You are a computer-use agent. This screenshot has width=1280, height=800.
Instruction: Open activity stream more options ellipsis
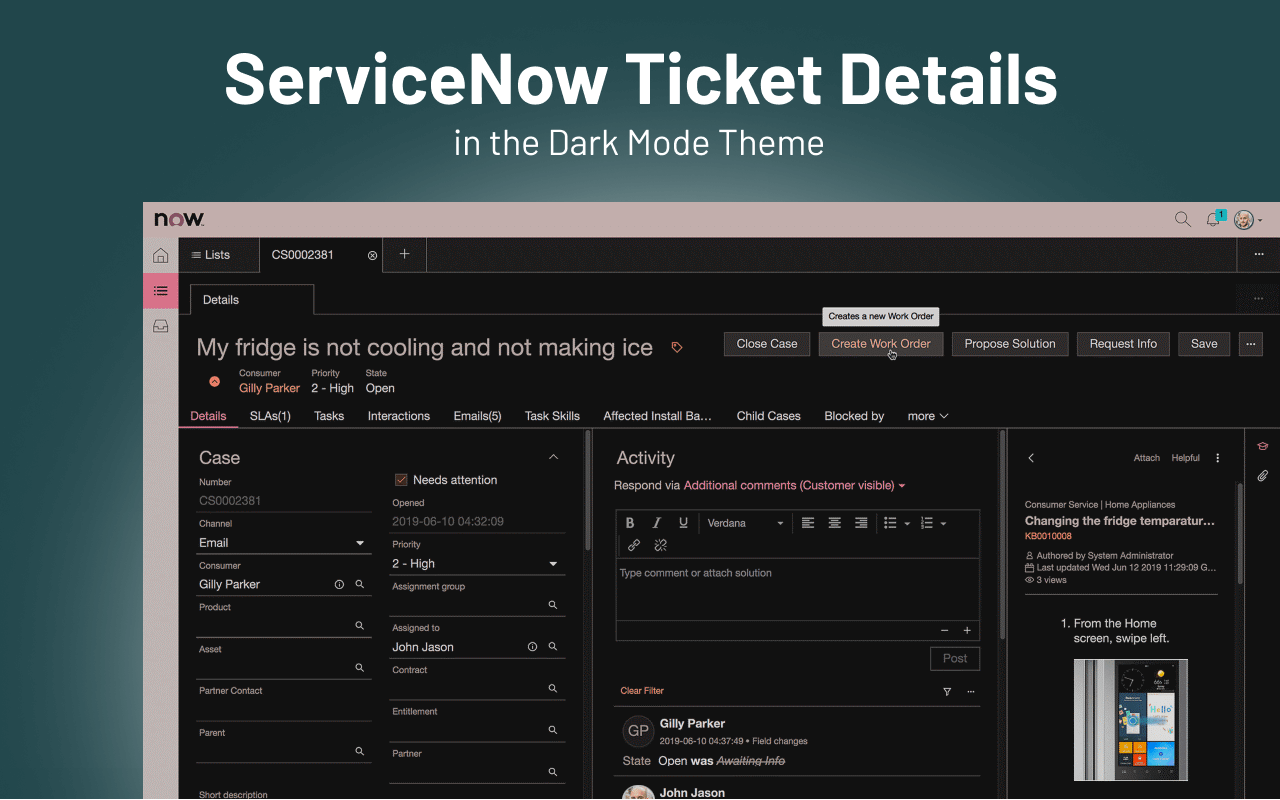971,691
